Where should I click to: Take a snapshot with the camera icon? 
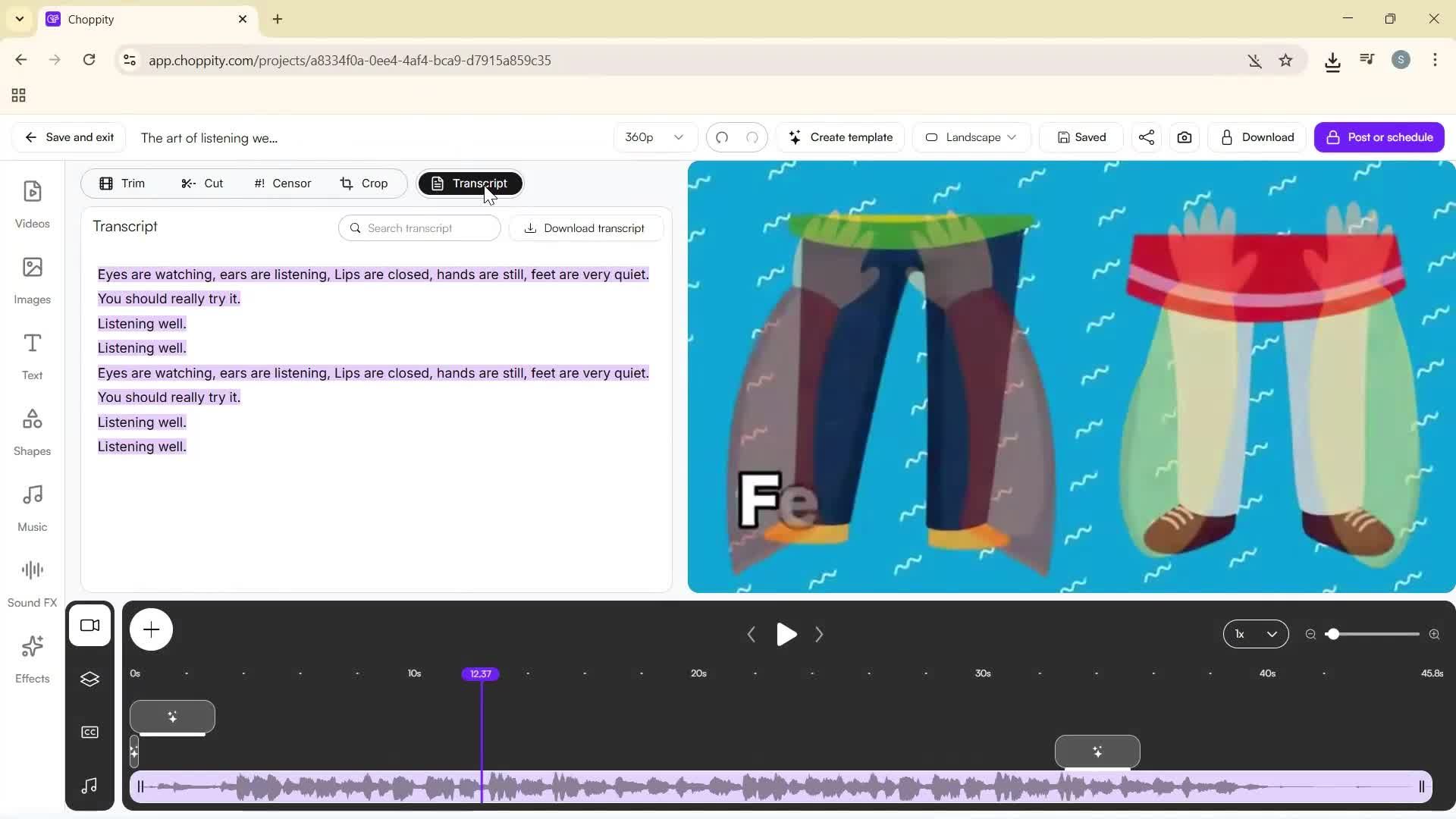[1185, 137]
